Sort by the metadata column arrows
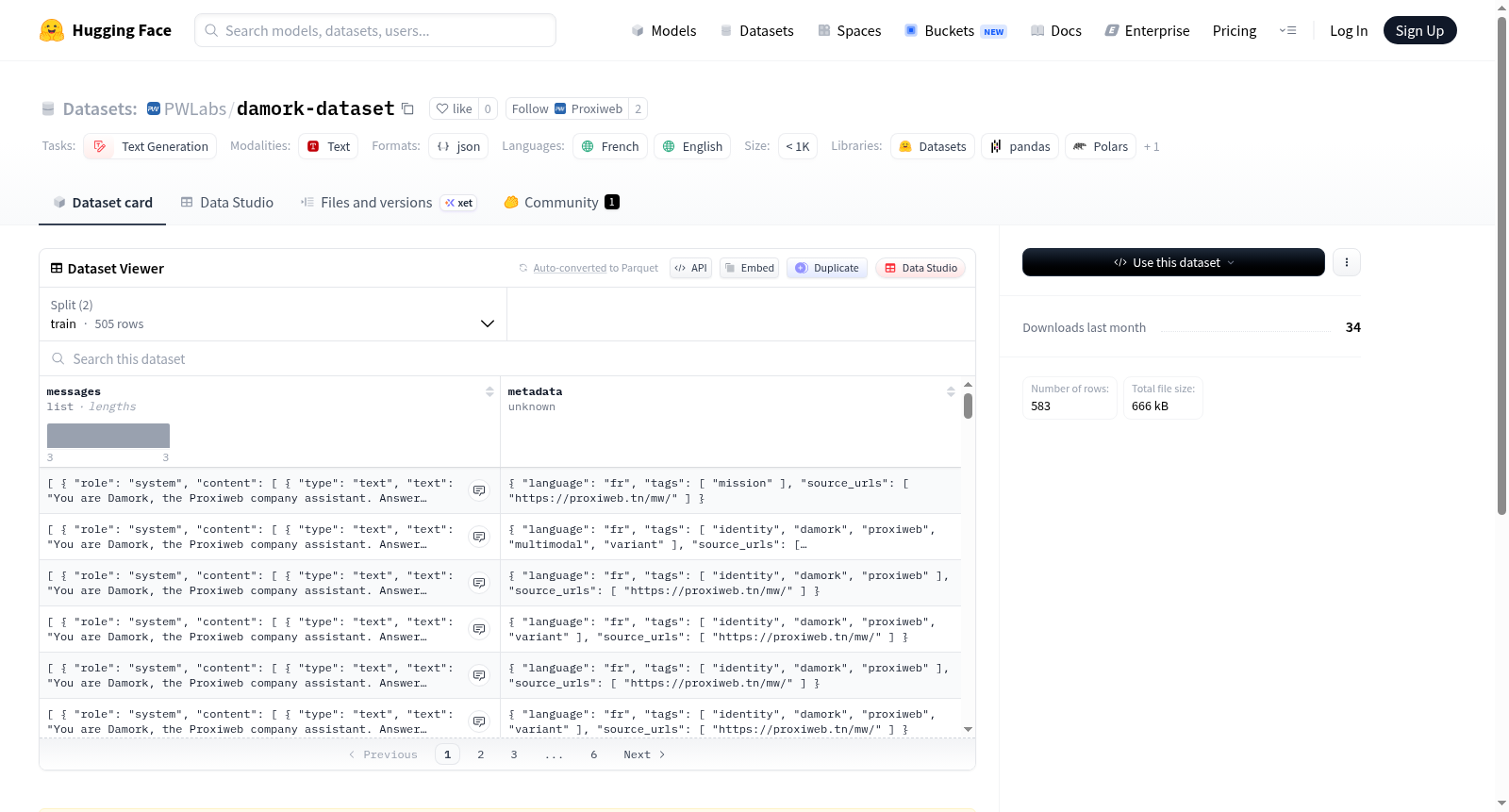This screenshot has height=812, width=1509. pyautogui.click(x=951, y=391)
